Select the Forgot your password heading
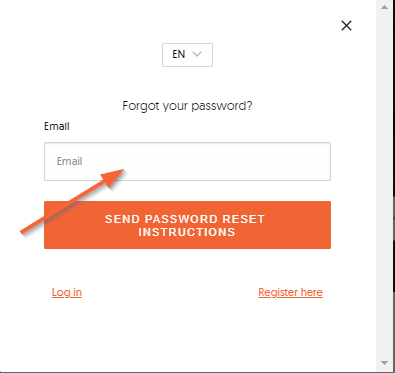Screen dimensions: 395x373 (x=187, y=106)
